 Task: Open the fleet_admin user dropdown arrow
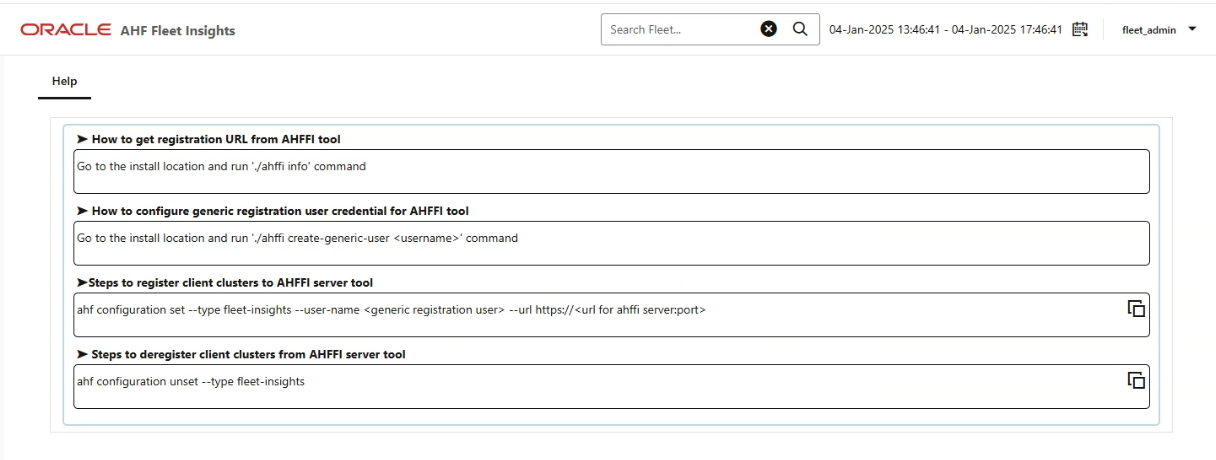point(1191,29)
